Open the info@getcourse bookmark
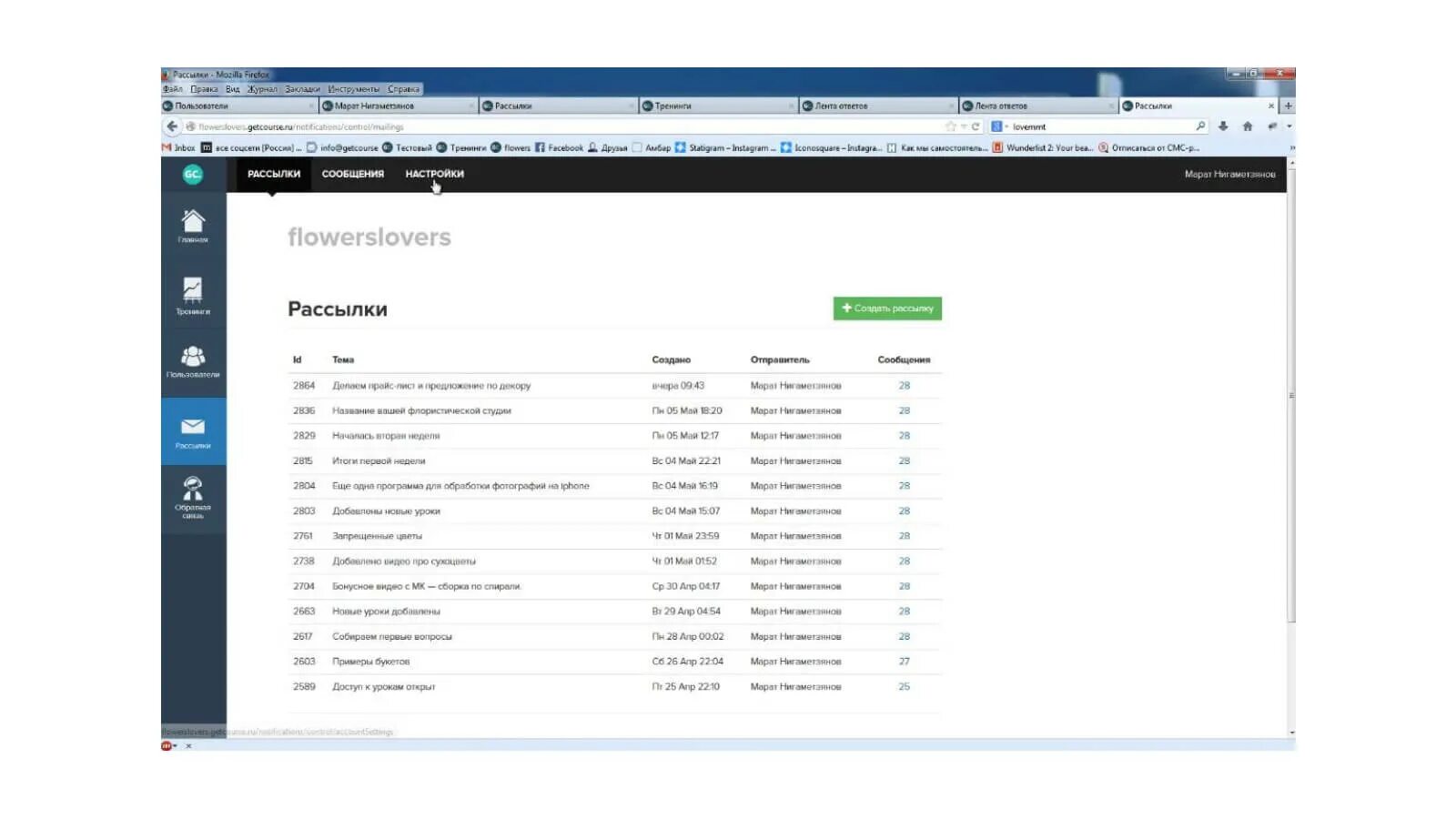 coord(342,147)
